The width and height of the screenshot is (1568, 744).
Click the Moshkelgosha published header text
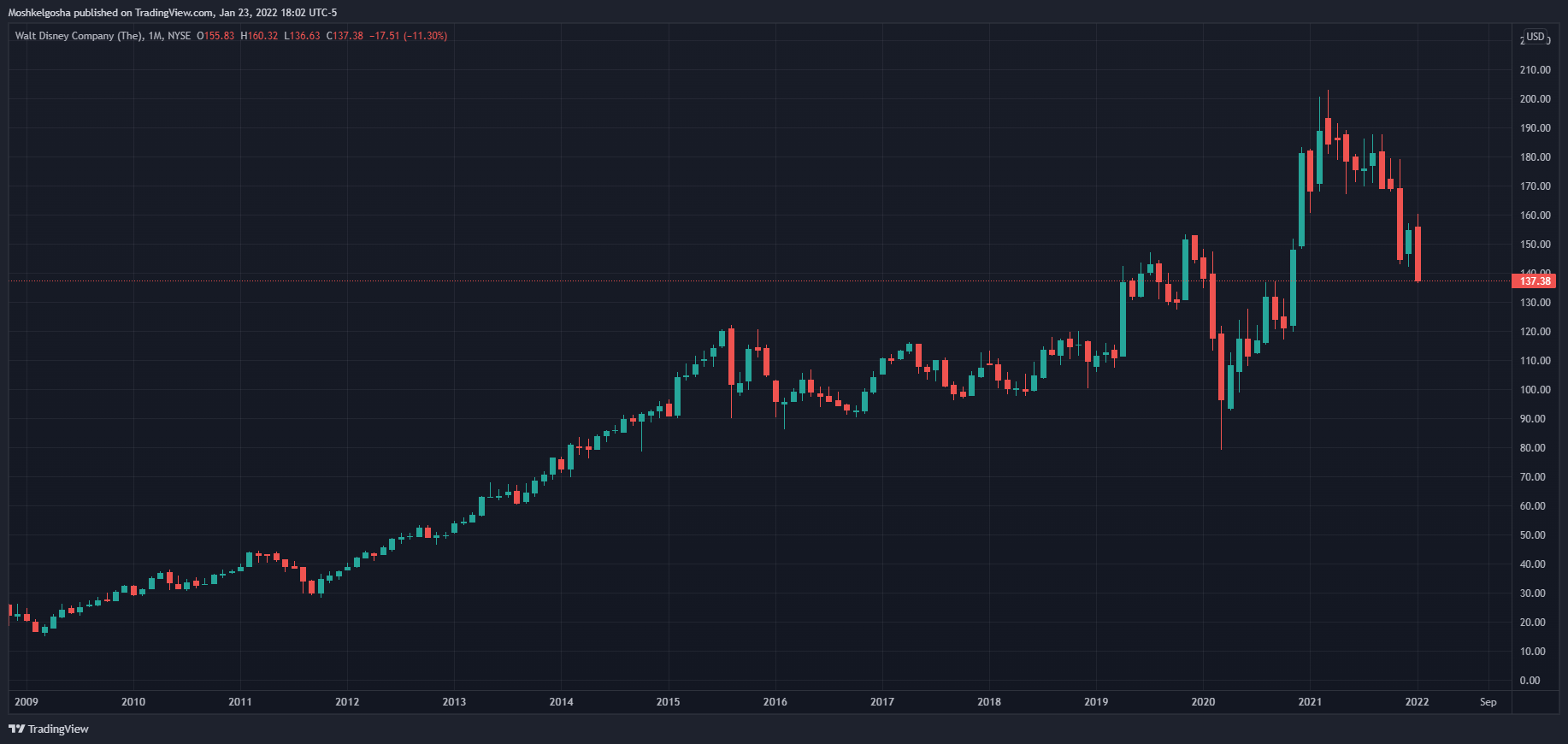tap(173, 12)
